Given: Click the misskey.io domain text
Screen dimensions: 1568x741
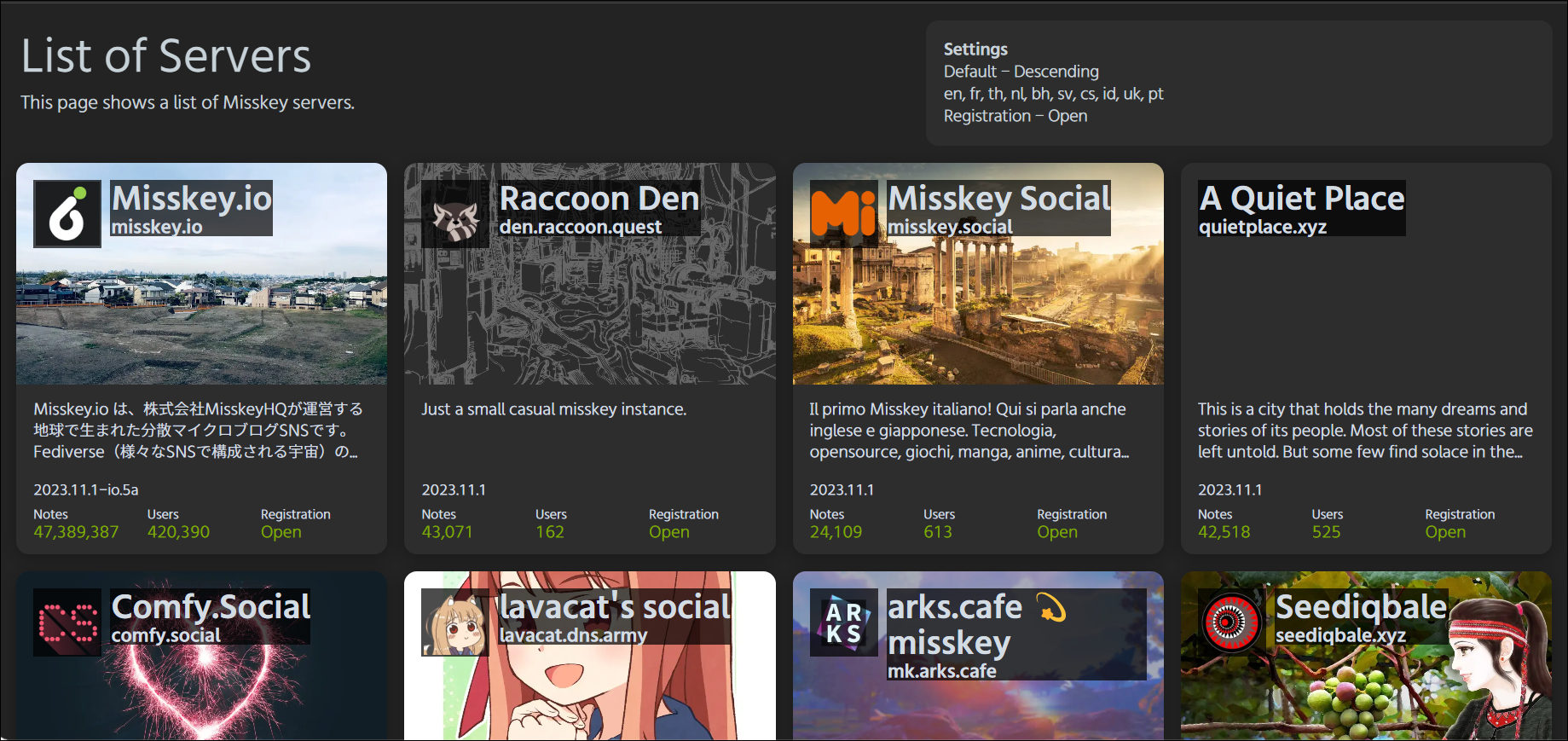Looking at the screenshot, I should [x=157, y=227].
